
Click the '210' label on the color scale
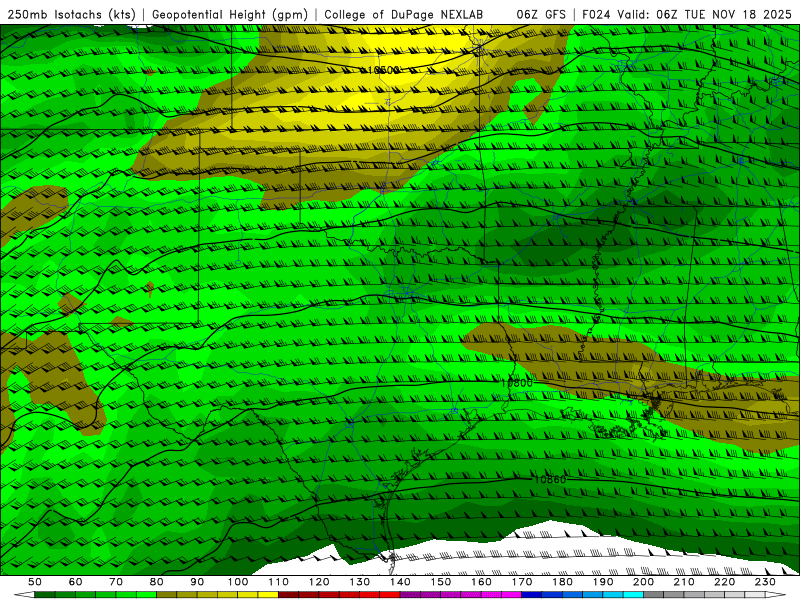point(684,582)
